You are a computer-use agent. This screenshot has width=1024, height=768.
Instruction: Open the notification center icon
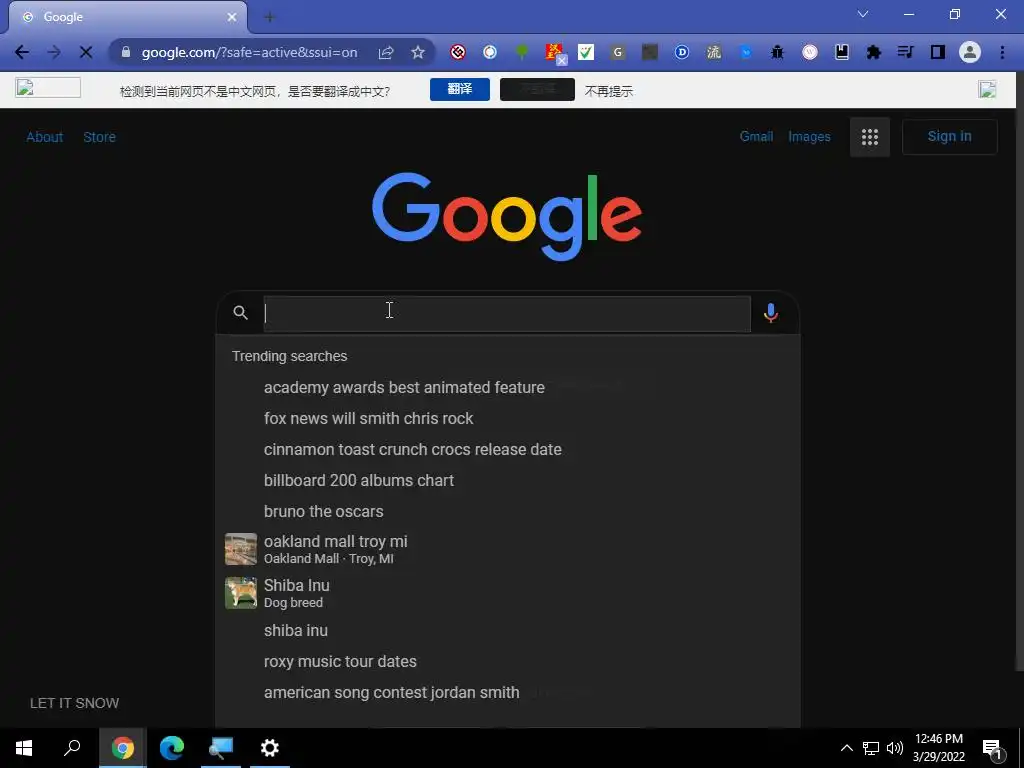point(992,749)
